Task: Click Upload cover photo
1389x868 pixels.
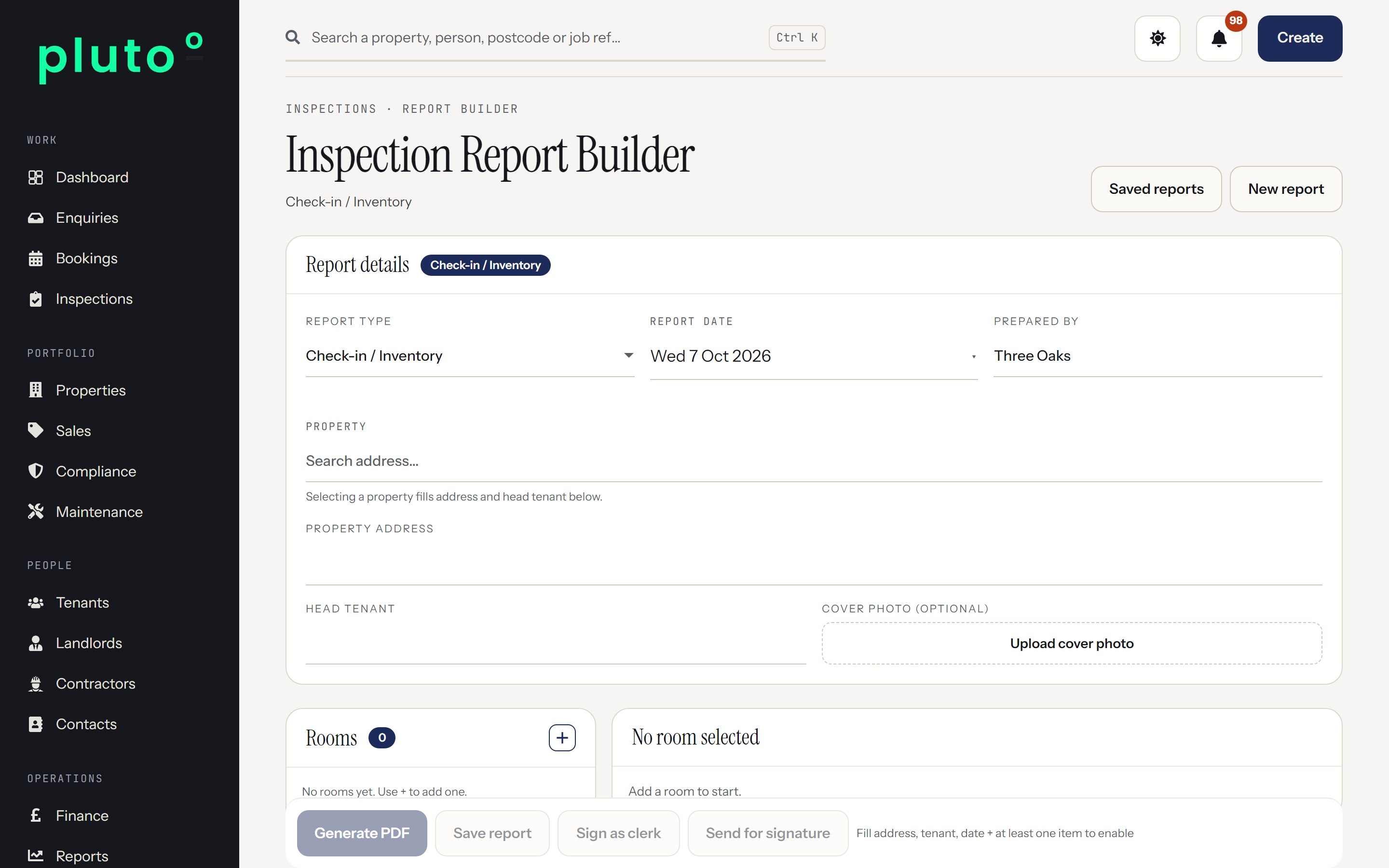Action: coord(1072,644)
